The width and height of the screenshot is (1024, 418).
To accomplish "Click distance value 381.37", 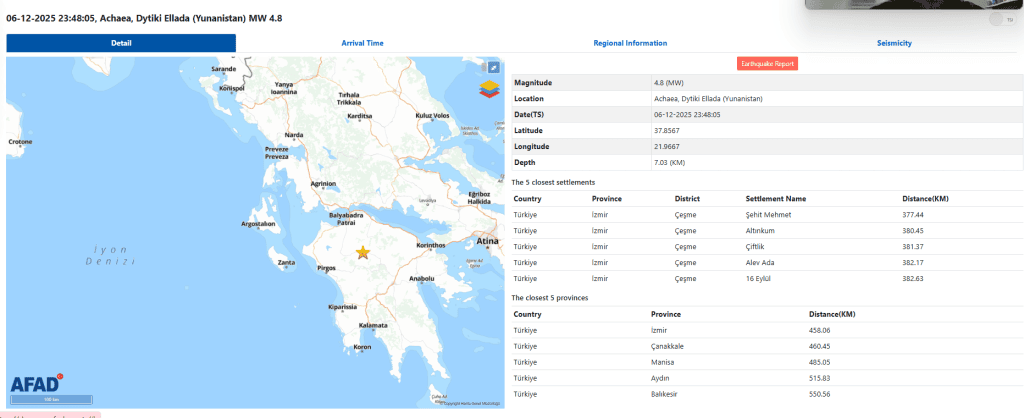I will point(913,246).
